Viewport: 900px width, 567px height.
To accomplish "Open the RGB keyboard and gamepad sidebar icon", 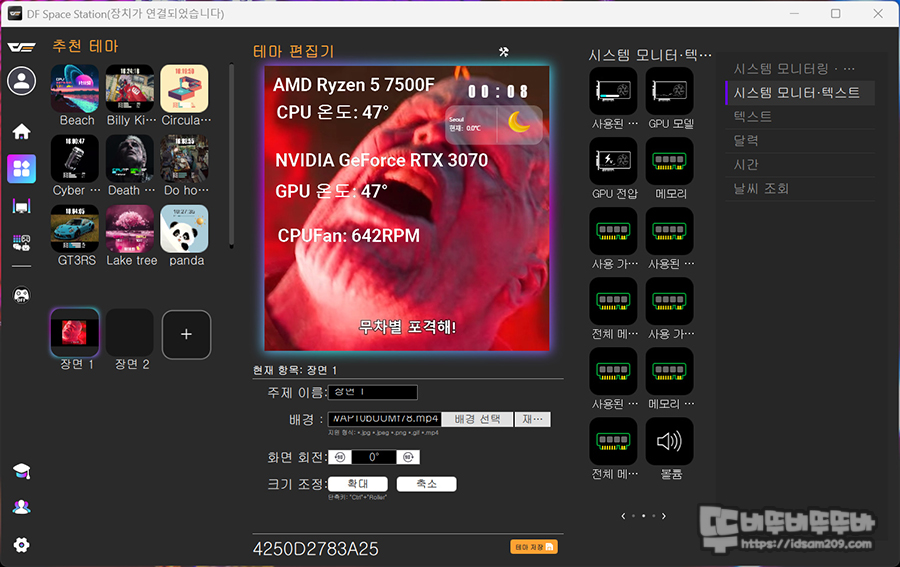I will pos(21,243).
